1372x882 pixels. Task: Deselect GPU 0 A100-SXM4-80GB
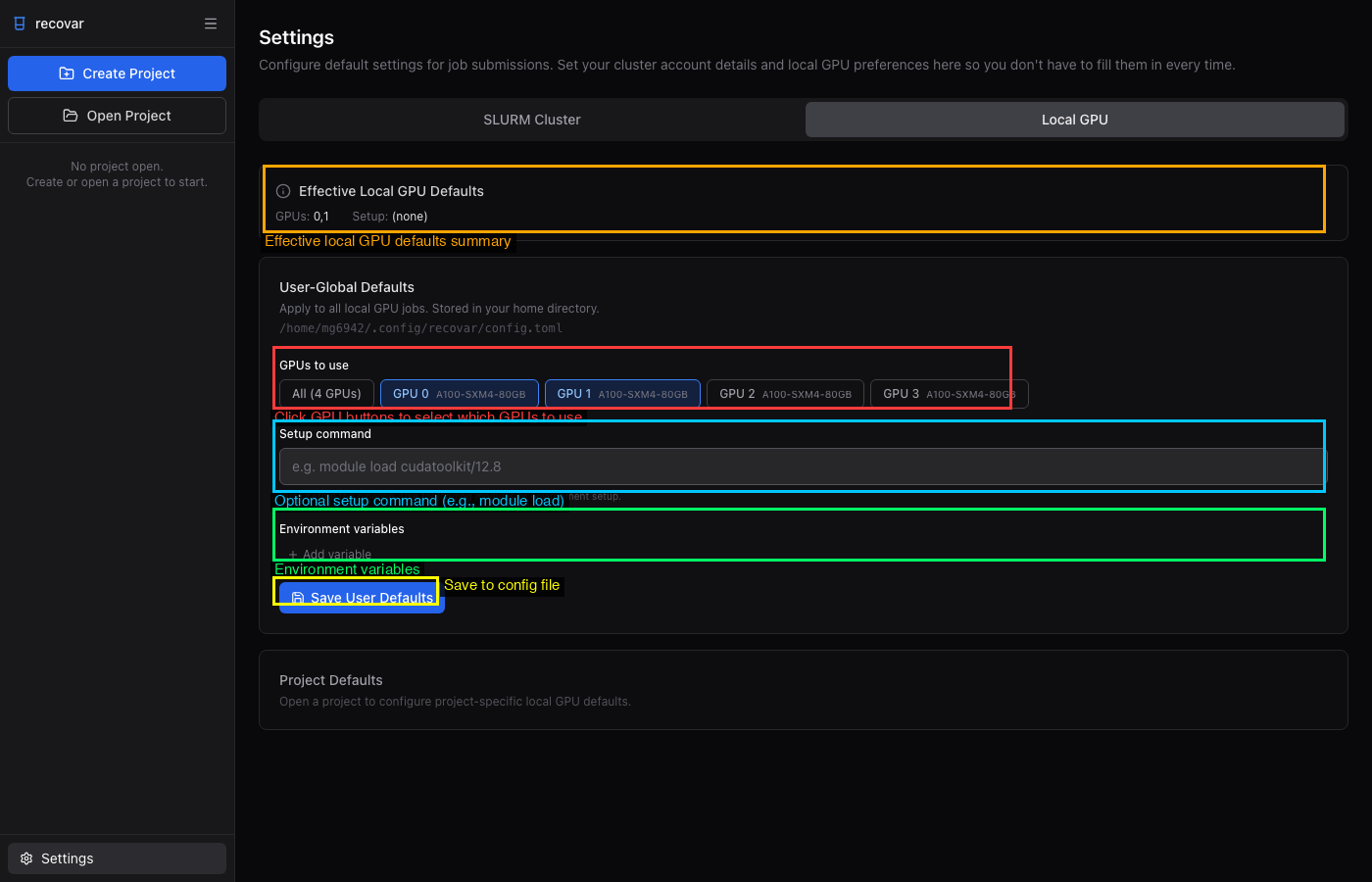click(x=460, y=394)
